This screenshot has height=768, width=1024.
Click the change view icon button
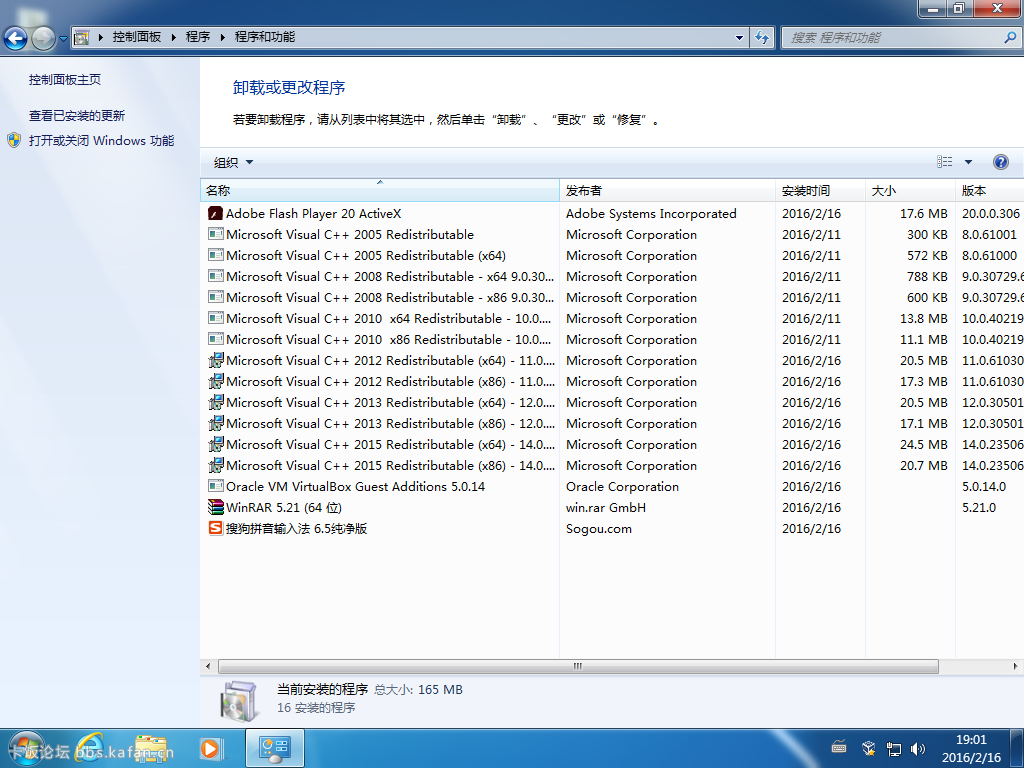tap(944, 162)
